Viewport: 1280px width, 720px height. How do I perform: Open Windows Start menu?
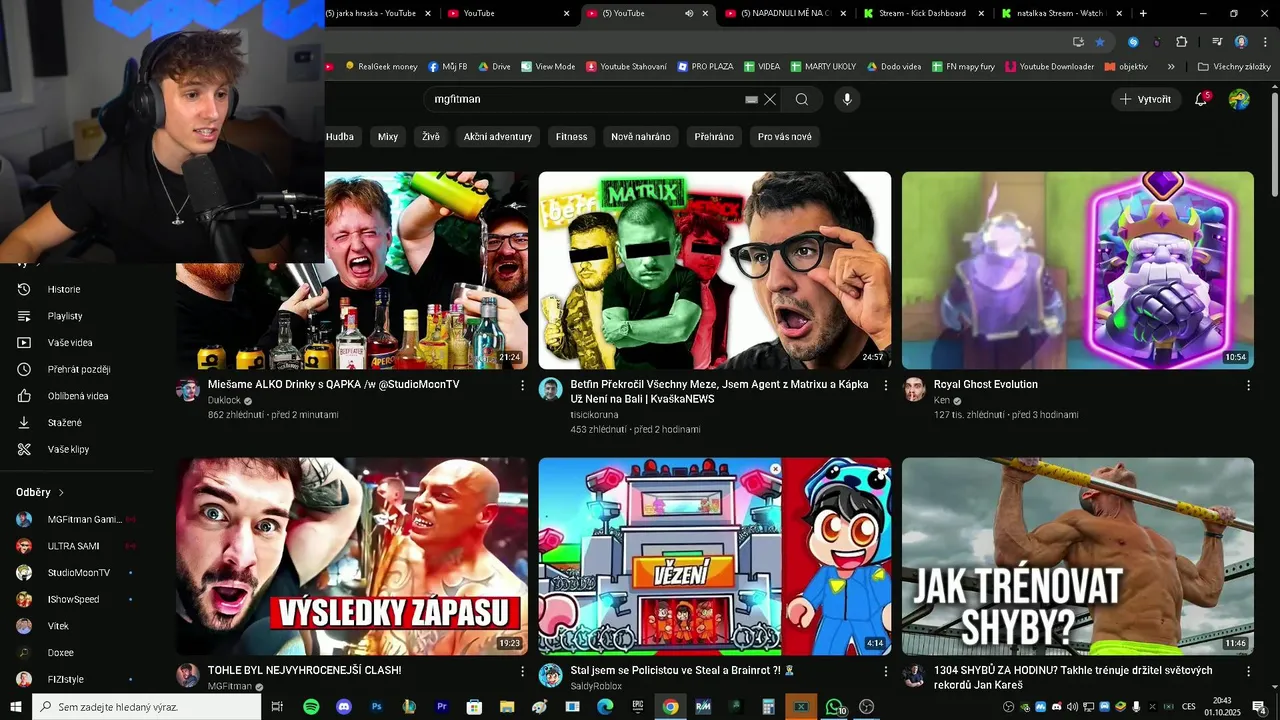coord(16,707)
